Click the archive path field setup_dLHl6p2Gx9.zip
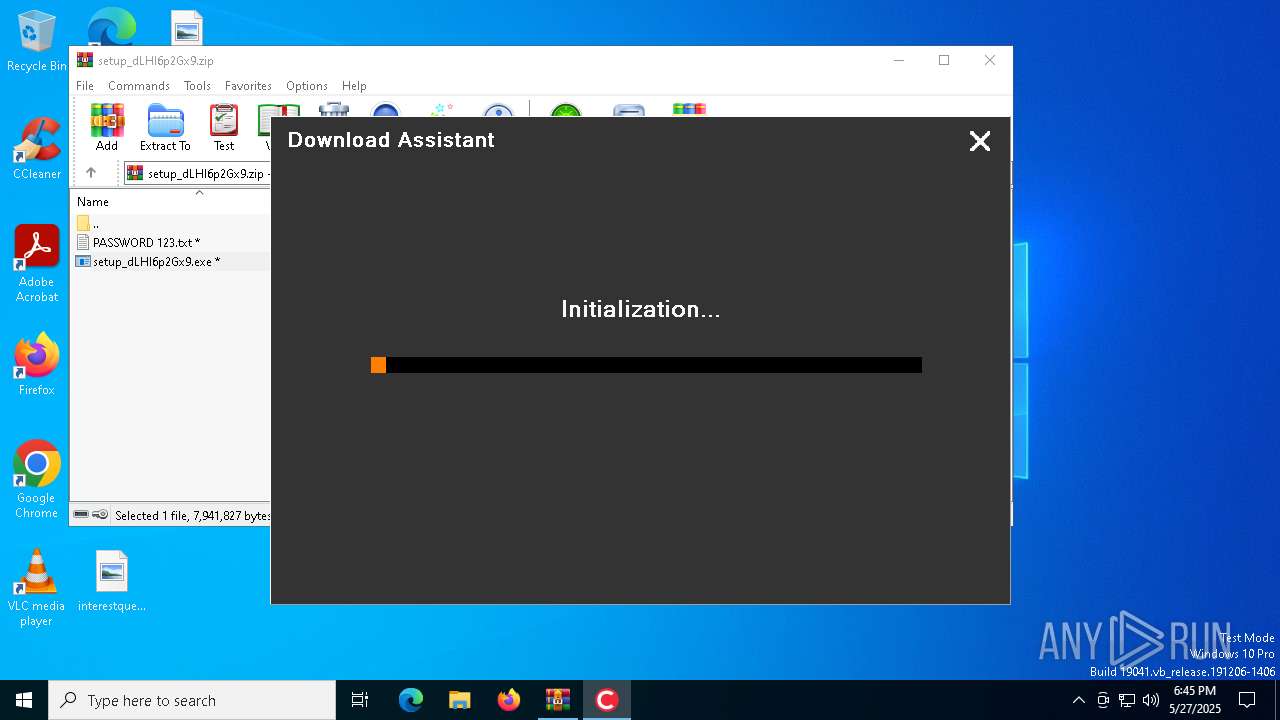1280x720 pixels. click(197, 173)
